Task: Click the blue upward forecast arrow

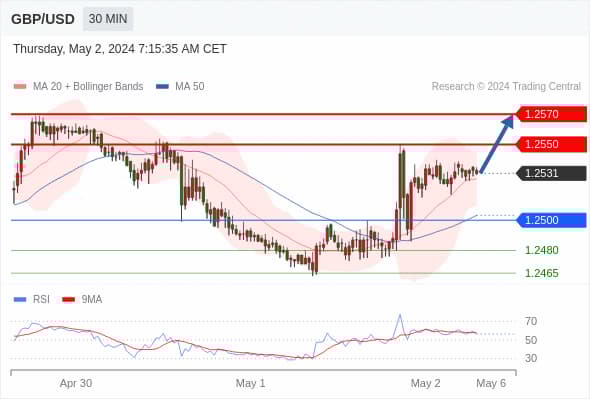Action: pyautogui.click(x=497, y=144)
